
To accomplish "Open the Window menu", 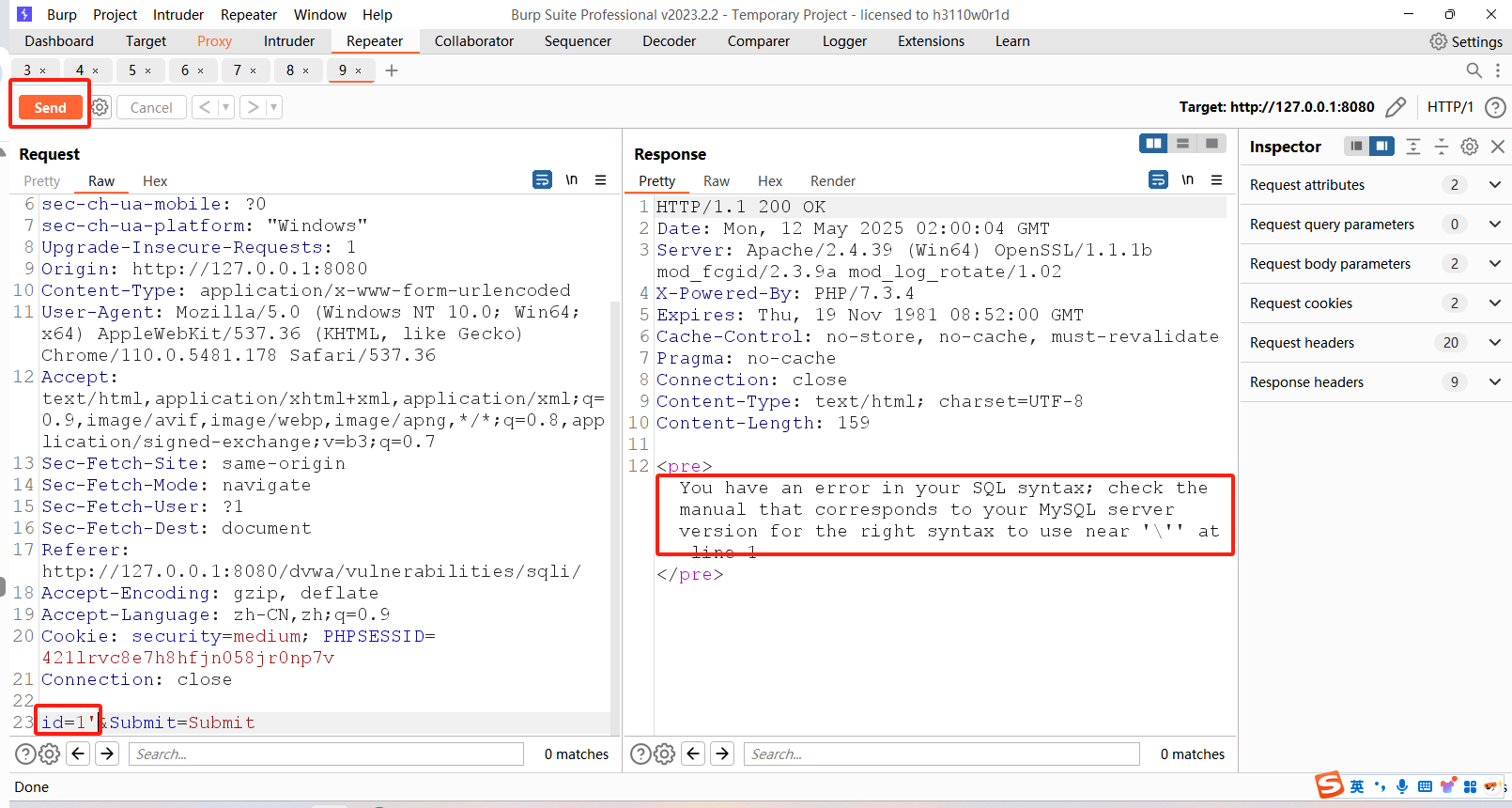I will tap(320, 15).
